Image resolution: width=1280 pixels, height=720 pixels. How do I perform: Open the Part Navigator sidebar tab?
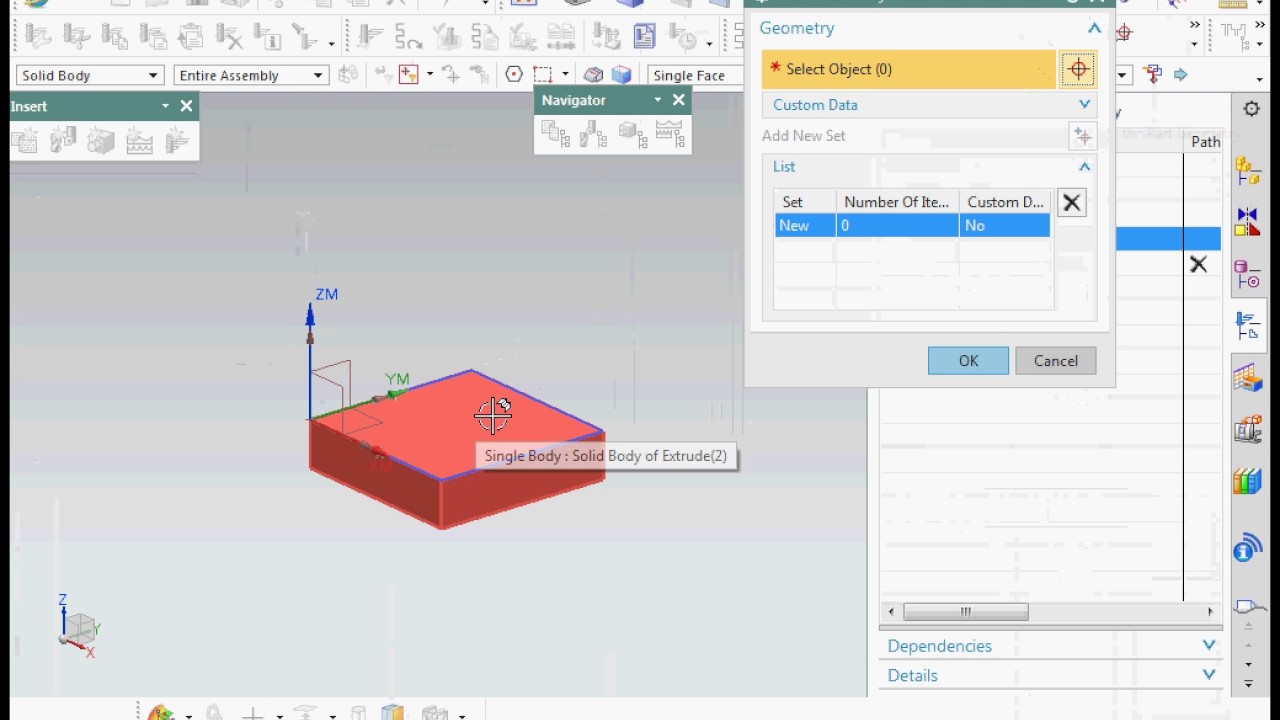[1247, 274]
